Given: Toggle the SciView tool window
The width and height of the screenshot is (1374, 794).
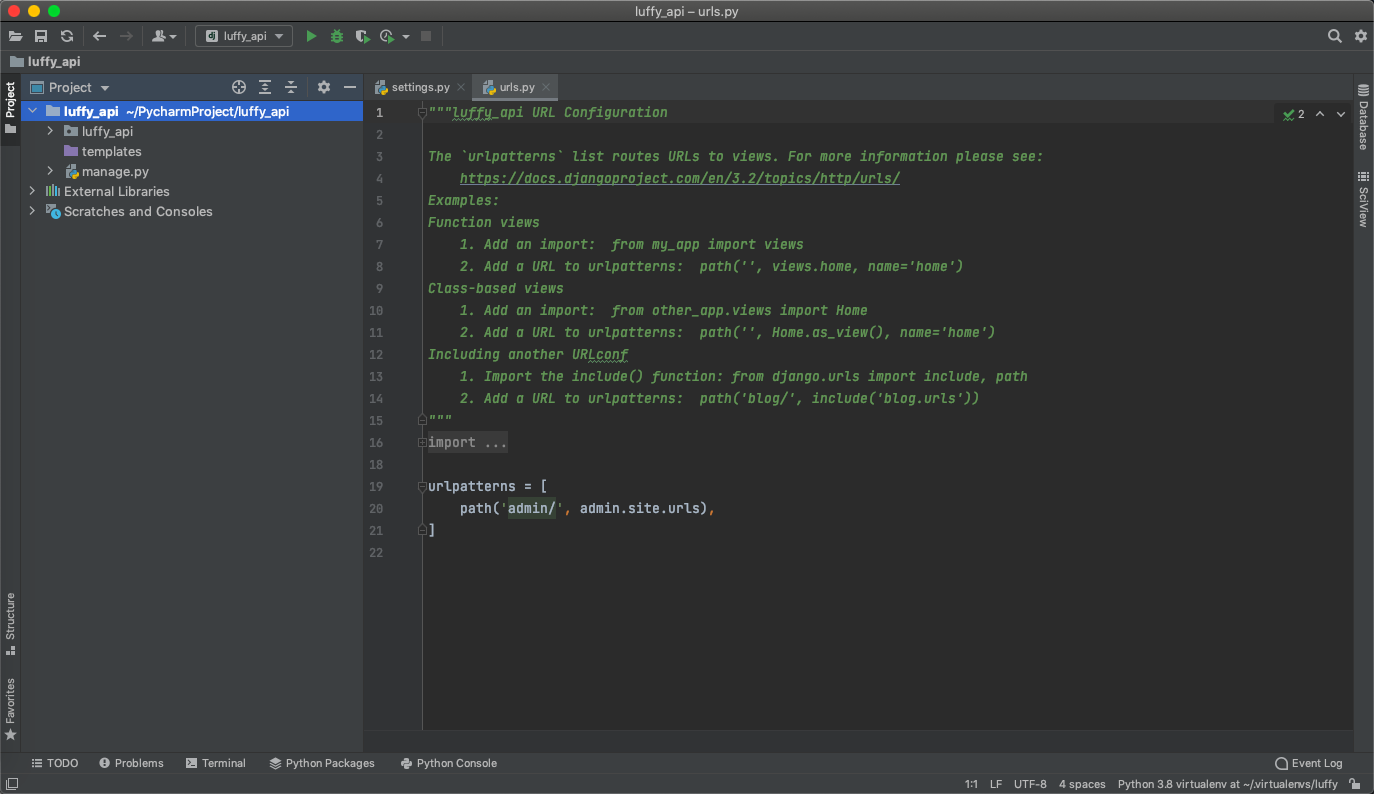Looking at the screenshot, I should 1362,199.
